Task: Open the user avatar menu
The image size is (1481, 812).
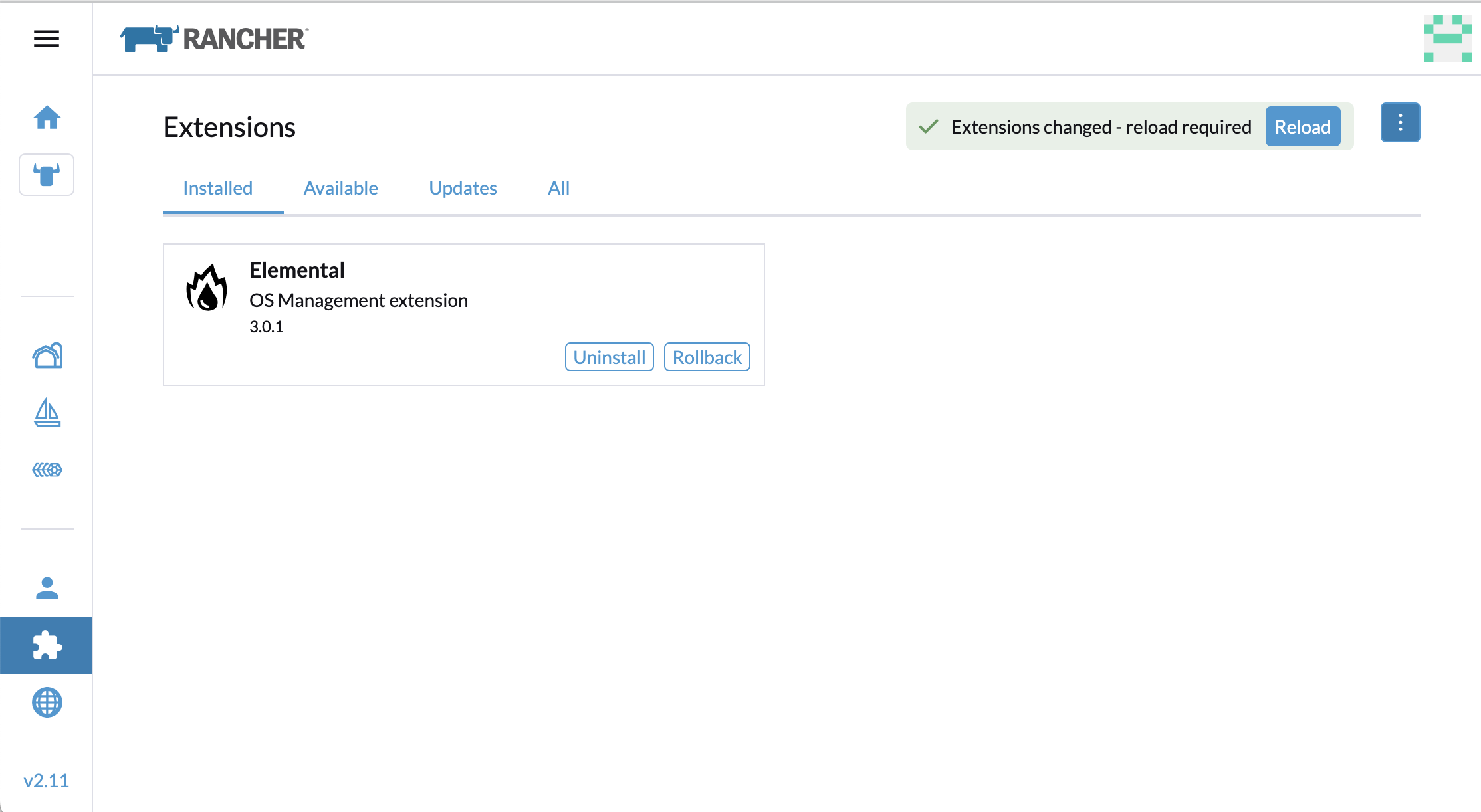Action: click(1446, 39)
